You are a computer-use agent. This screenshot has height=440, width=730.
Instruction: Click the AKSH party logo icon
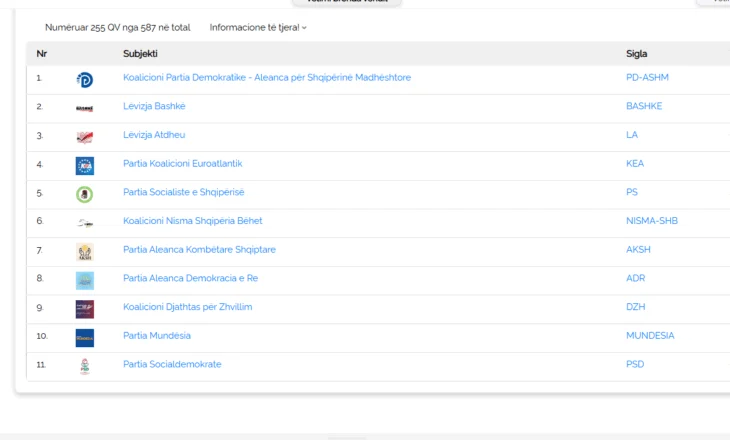pyautogui.click(x=85, y=252)
